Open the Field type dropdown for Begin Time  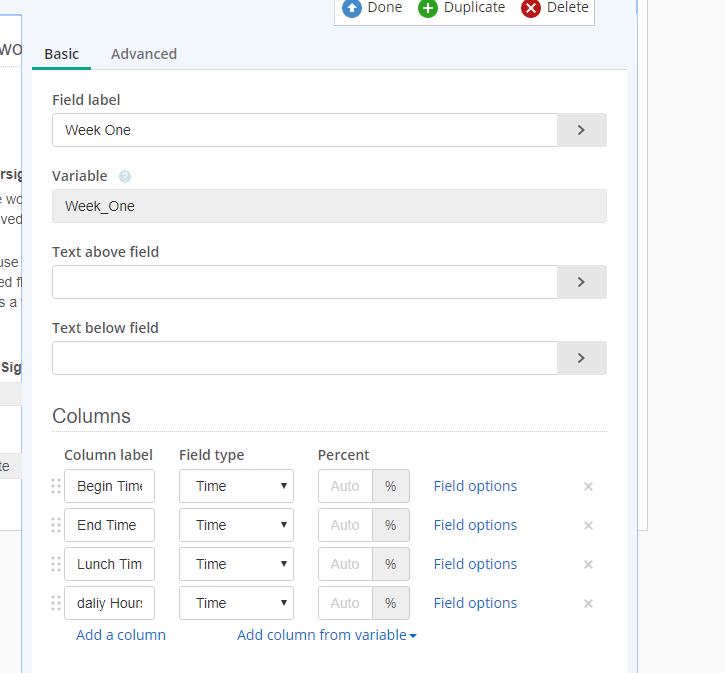236,486
